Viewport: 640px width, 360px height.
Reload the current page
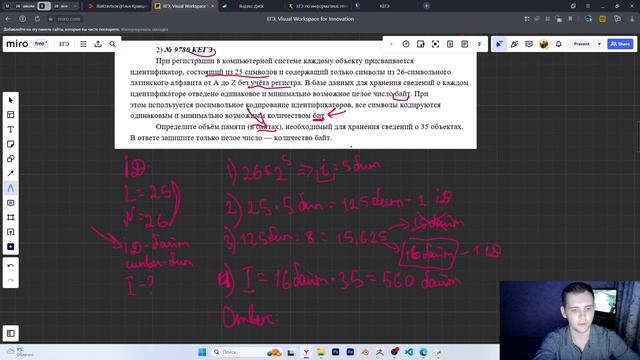[x=37, y=19]
